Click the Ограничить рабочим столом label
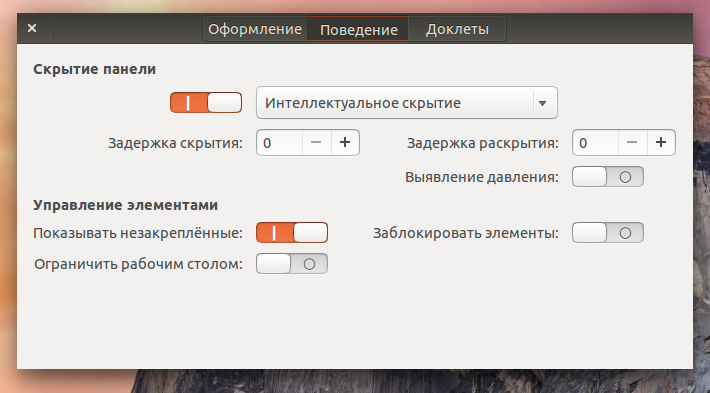The width and height of the screenshot is (710, 393). (x=139, y=264)
